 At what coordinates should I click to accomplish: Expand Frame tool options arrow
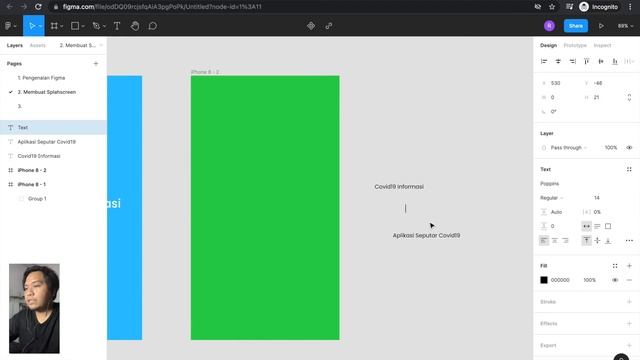(62, 26)
